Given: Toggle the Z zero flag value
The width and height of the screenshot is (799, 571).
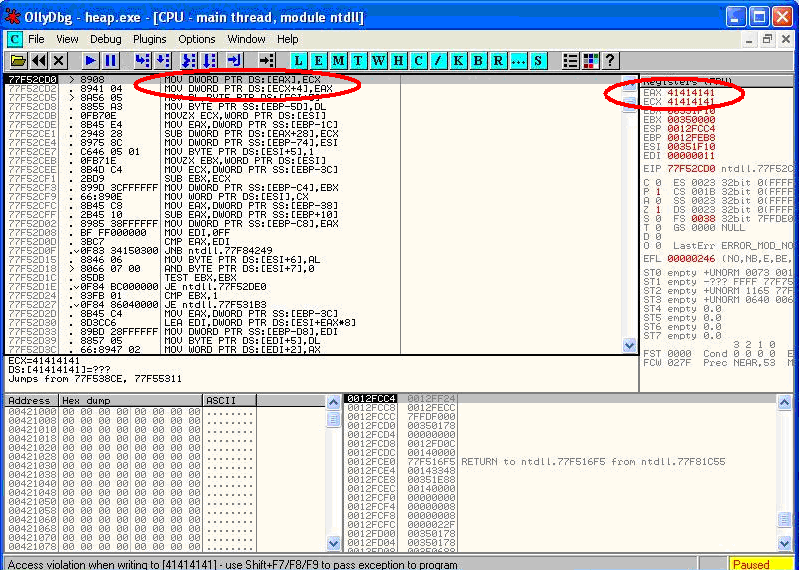Looking at the screenshot, I should 658,210.
